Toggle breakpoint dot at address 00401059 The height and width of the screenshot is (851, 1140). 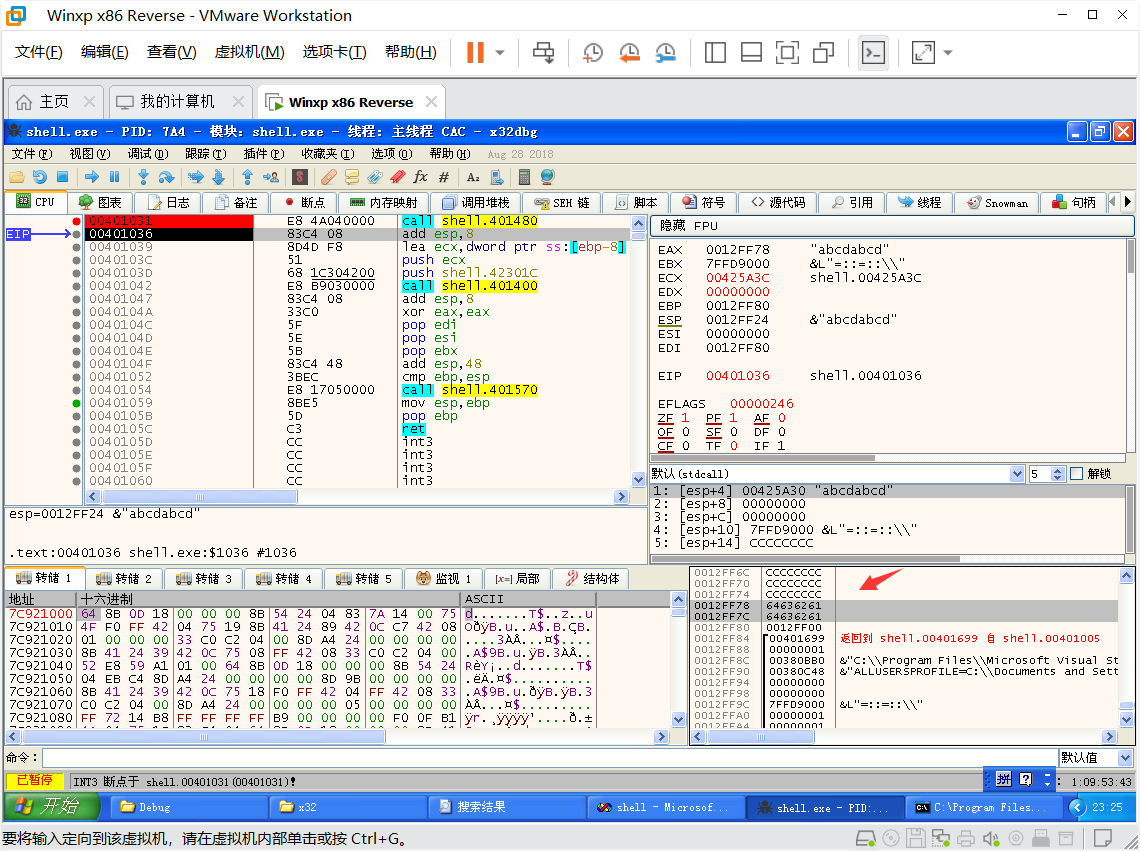(x=76, y=403)
